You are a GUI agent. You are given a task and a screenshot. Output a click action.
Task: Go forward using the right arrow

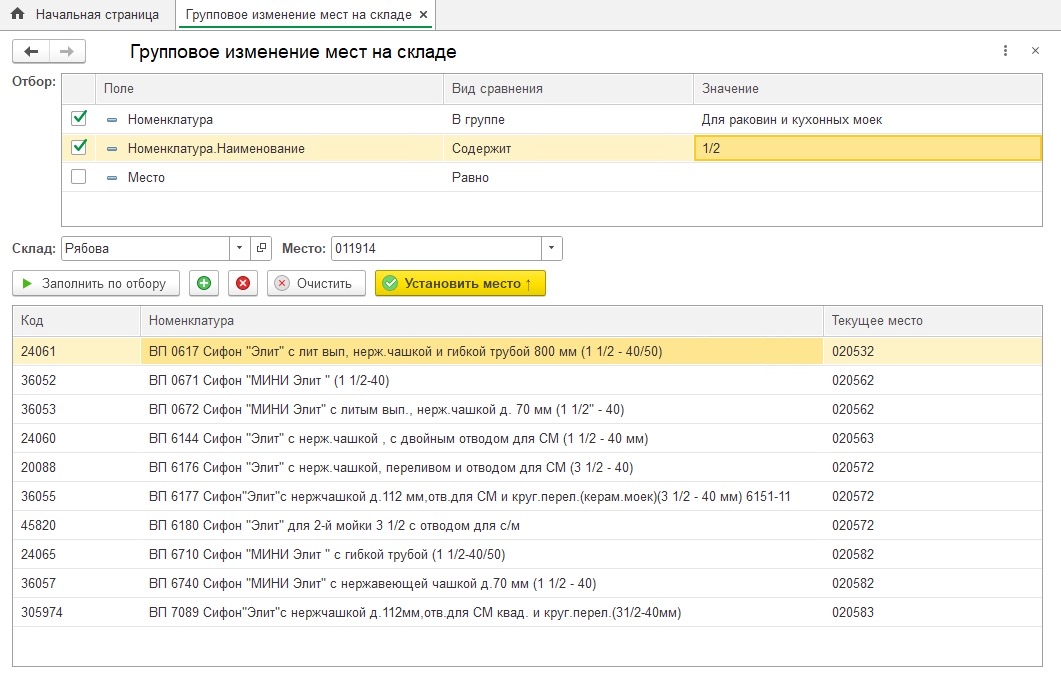coord(67,51)
